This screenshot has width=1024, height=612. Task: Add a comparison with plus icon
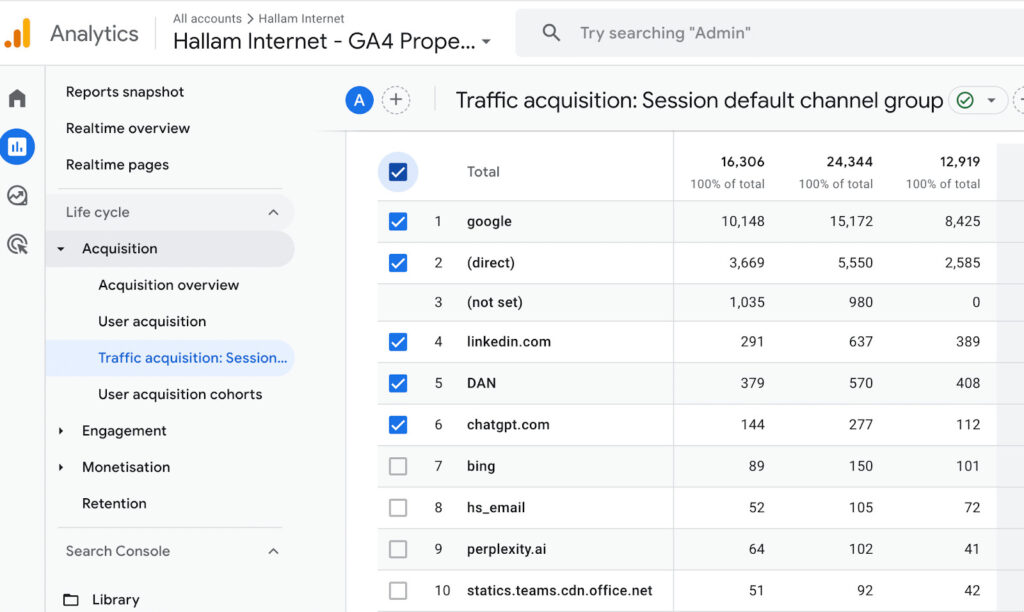click(x=396, y=99)
